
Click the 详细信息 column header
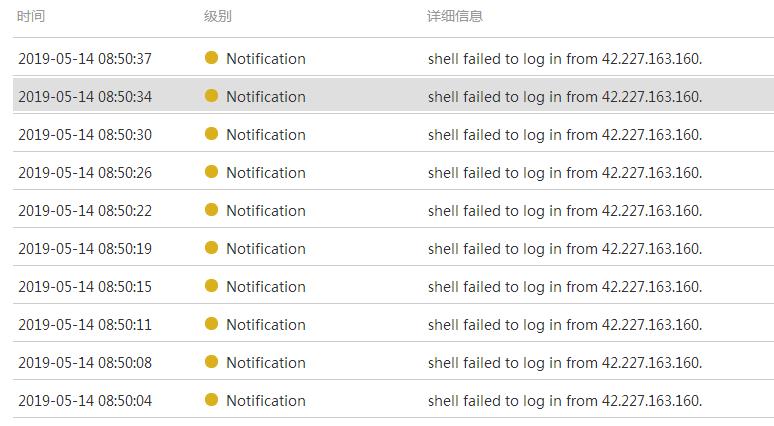click(x=455, y=17)
